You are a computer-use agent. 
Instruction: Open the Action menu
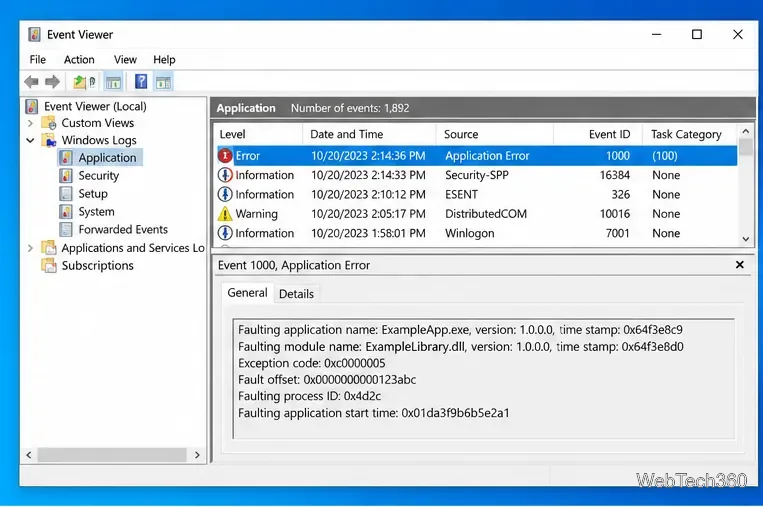[x=79, y=60]
